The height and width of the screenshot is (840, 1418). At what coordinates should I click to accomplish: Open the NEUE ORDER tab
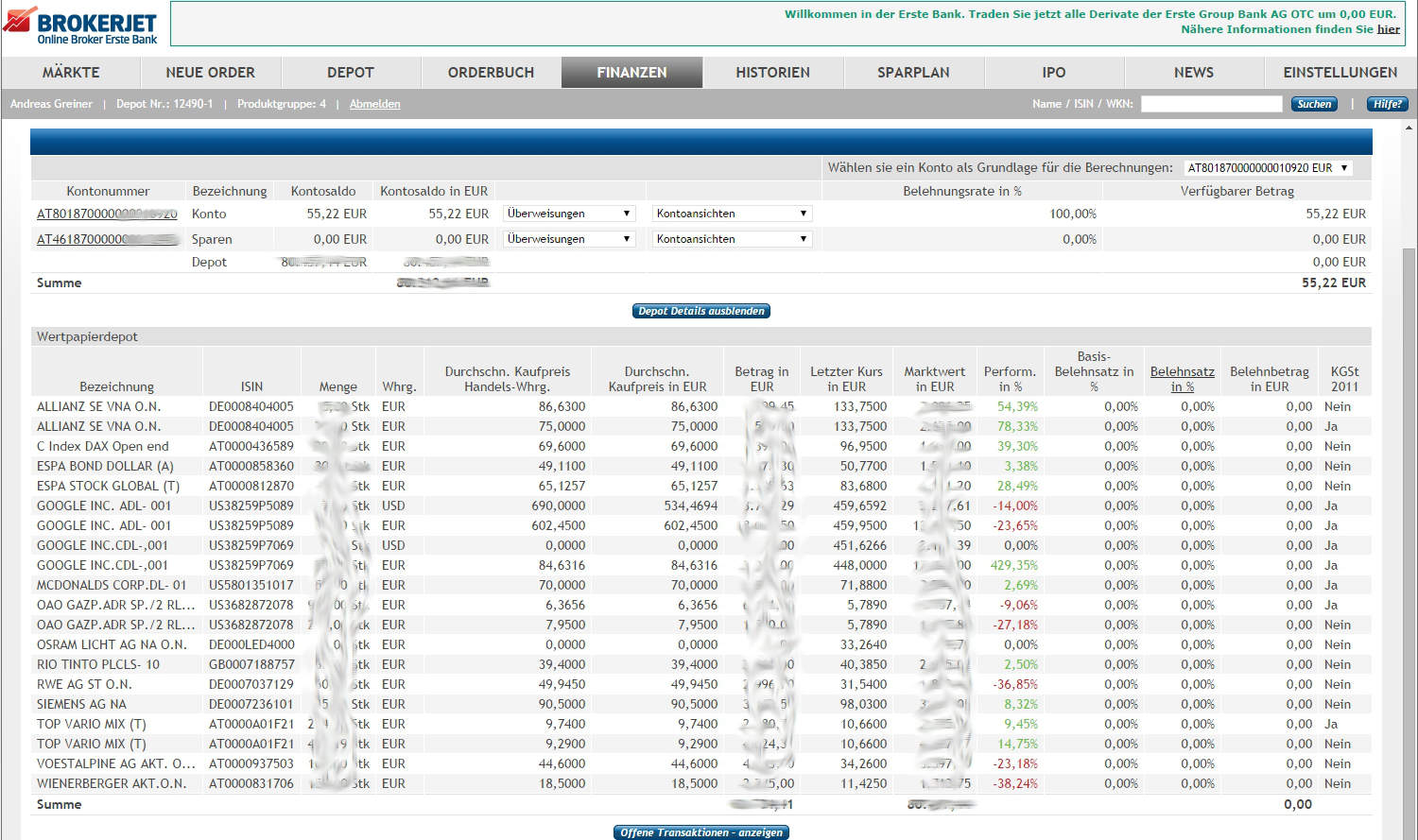click(211, 73)
